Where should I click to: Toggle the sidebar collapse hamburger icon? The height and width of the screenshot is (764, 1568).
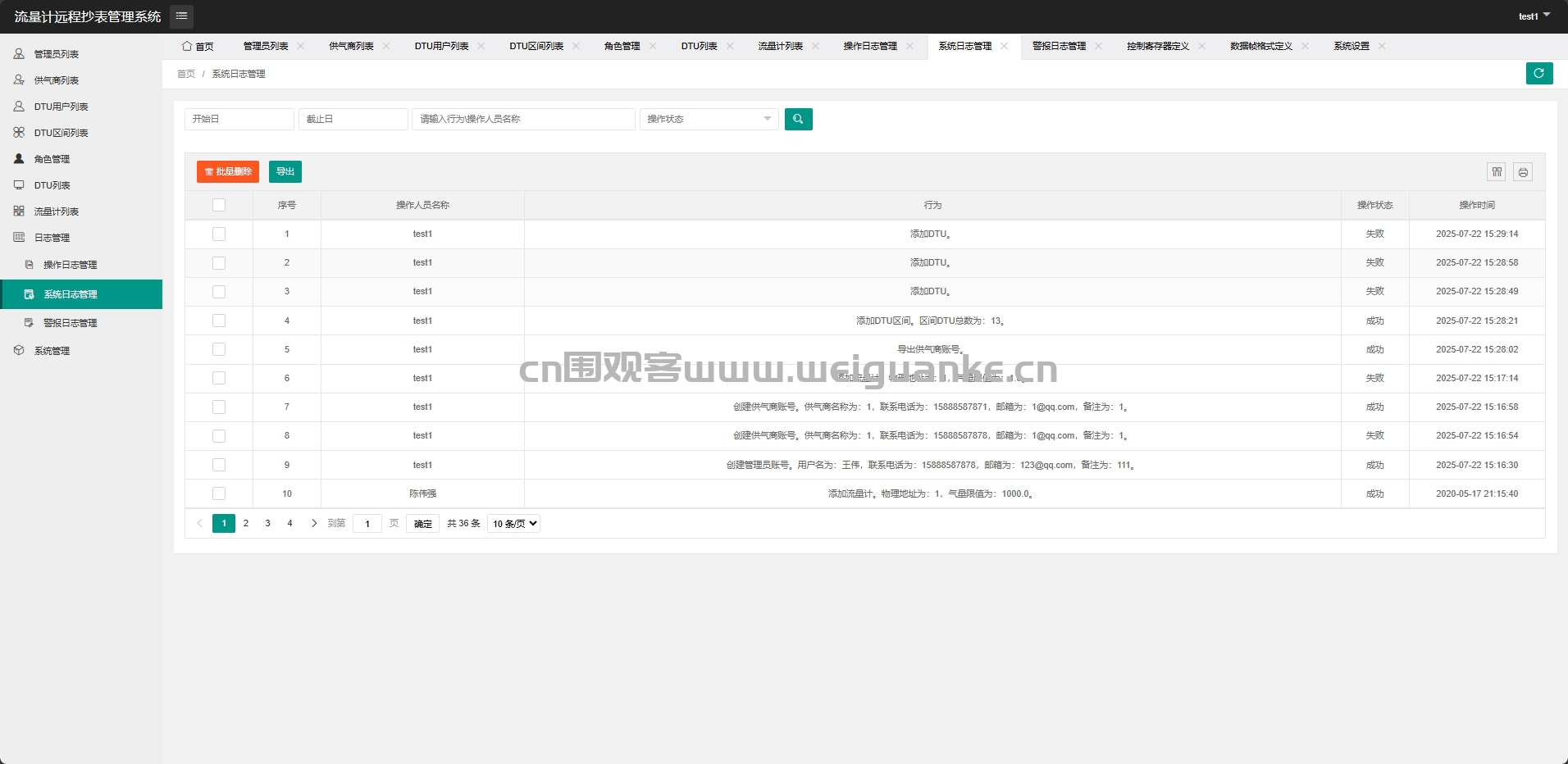click(182, 16)
